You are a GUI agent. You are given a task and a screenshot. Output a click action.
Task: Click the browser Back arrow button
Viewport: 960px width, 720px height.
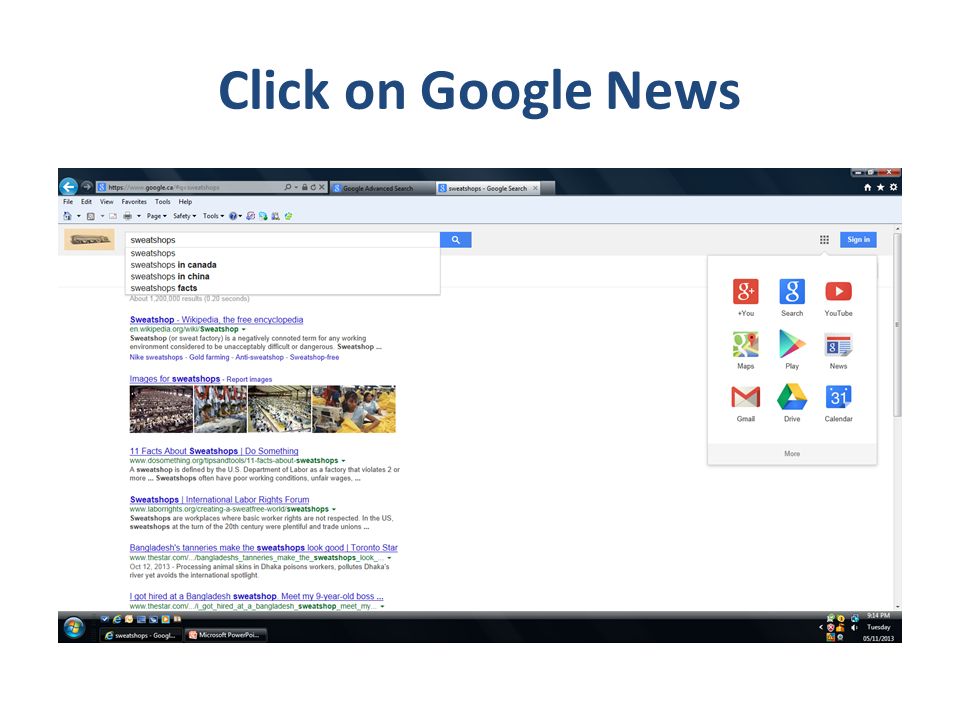coord(69,186)
